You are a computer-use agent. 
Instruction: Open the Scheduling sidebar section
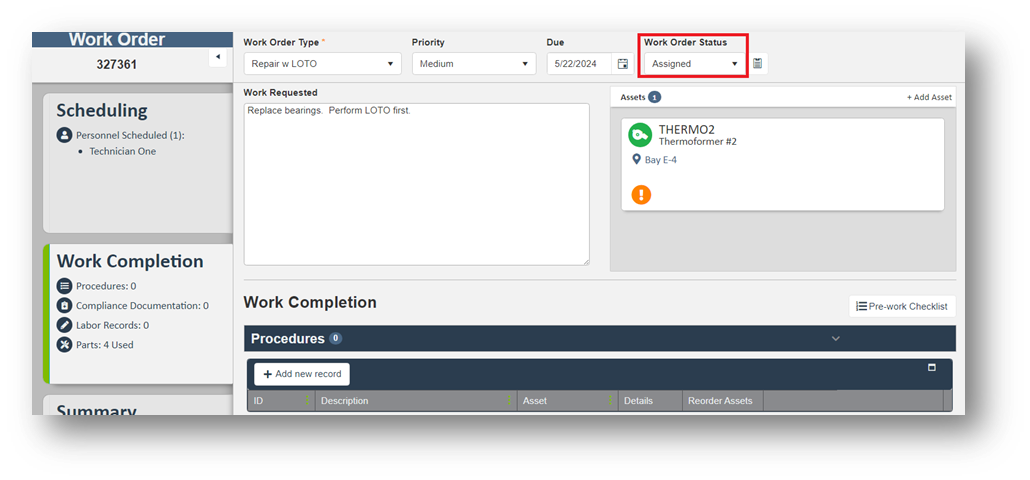[102, 111]
